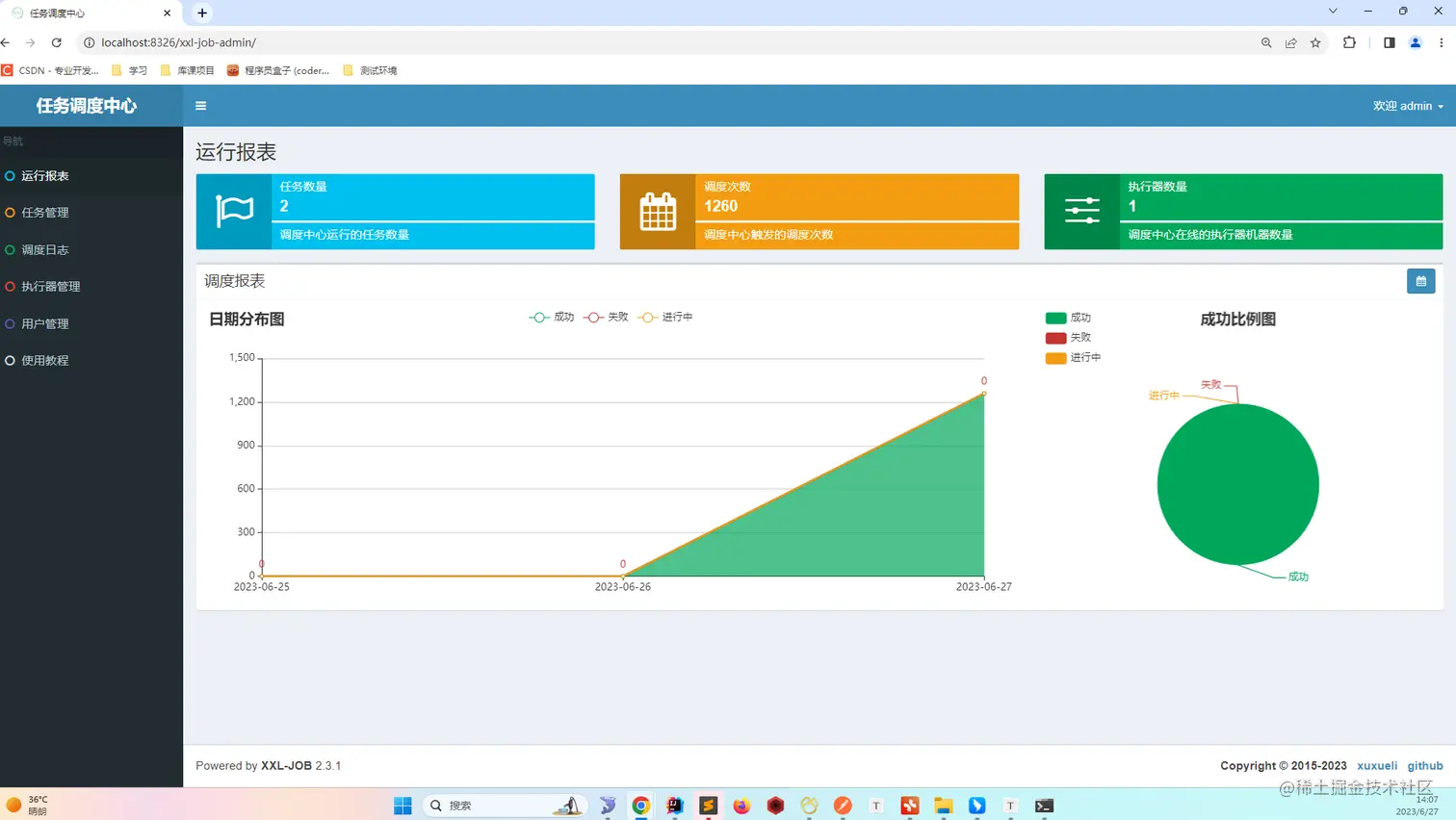
Task: Reload the page with the refresh icon
Action: [x=57, y=42]
